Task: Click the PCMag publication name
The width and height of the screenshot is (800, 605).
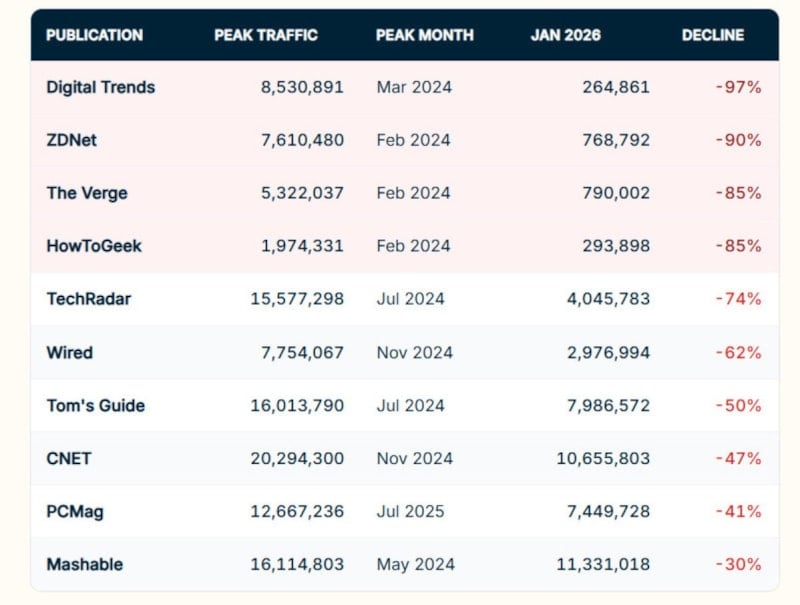Action: pyautogui.click(x=74, y=511)
